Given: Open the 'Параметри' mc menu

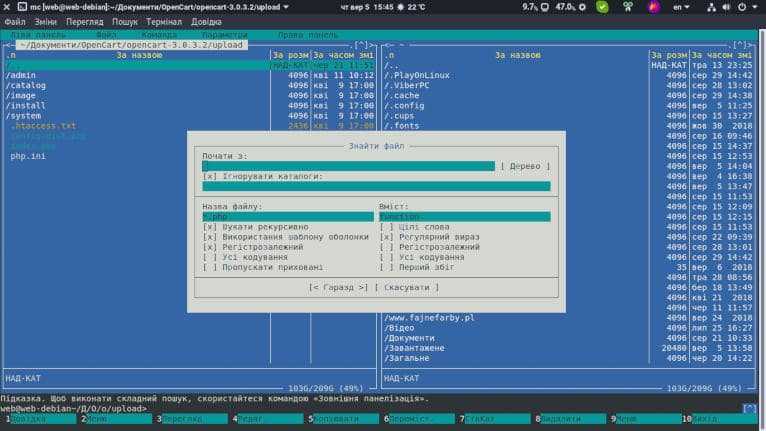Looking at the screenshot, I should click(x=225, y=35).
